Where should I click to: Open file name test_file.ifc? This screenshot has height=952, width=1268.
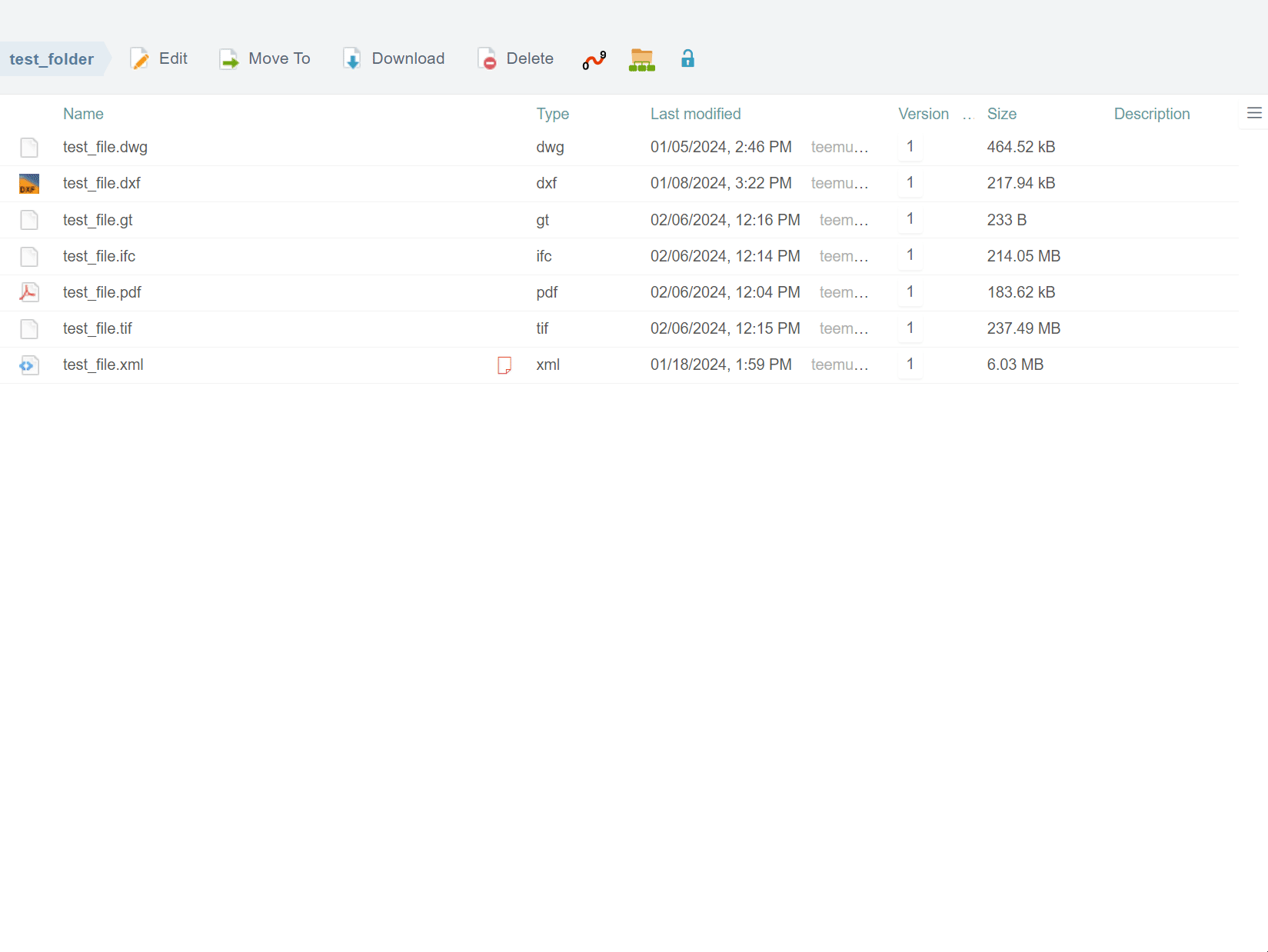coord(99,256)
